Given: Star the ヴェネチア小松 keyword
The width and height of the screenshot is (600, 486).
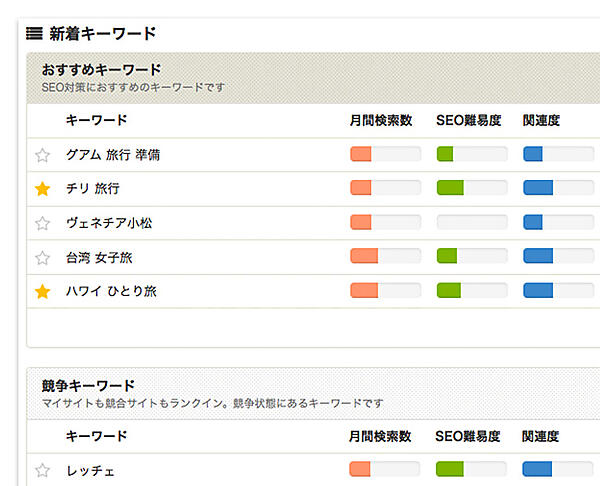Looking at the screenshot, I should [x=42, y=223].
